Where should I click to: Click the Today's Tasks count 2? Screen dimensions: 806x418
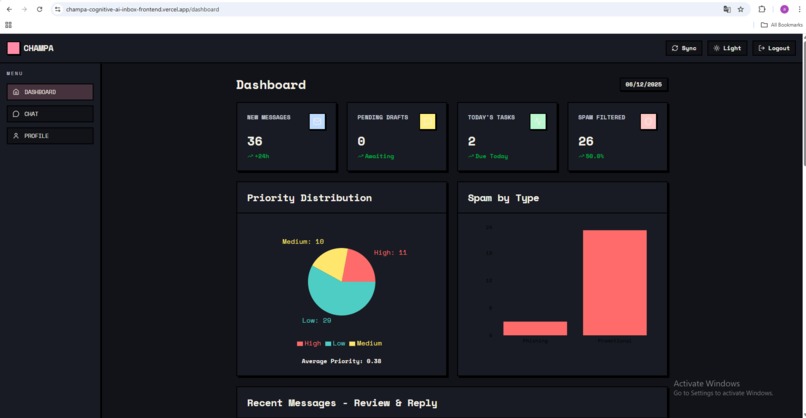[471, 141]
